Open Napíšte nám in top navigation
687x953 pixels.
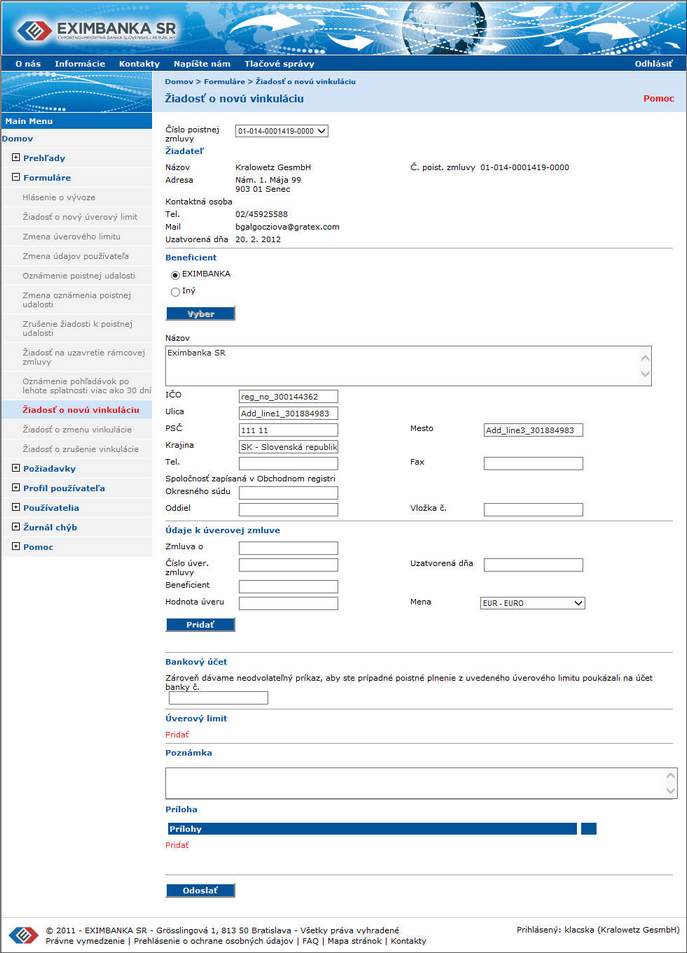point(202,64)
